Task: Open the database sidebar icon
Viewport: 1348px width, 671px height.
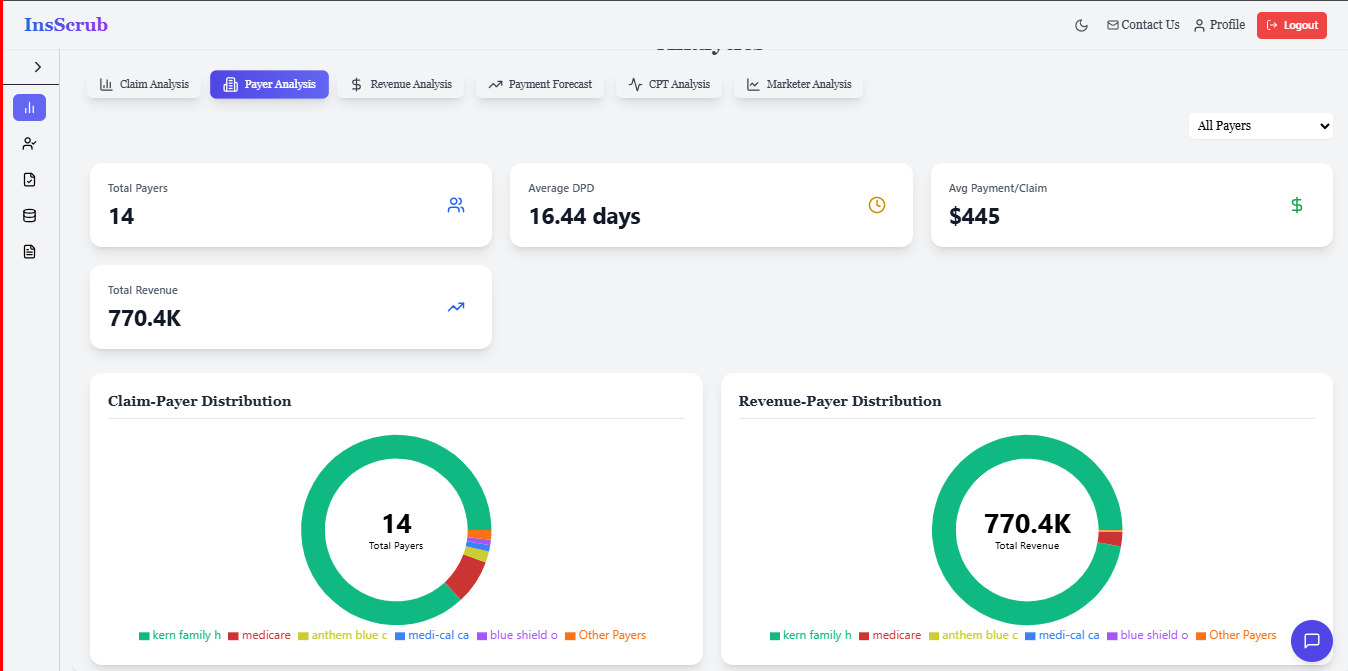Action: pos(29,215)
